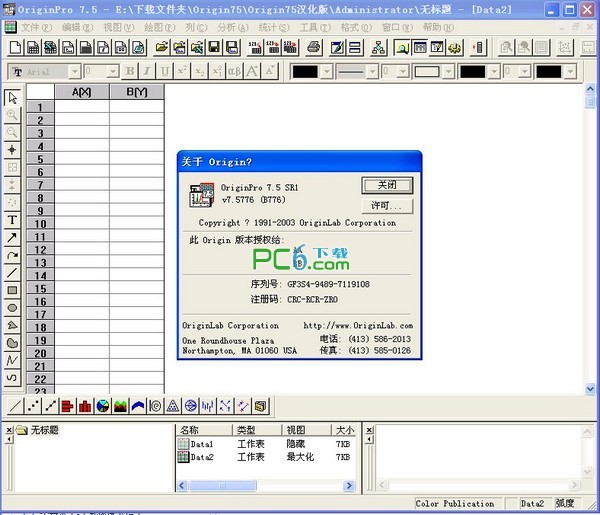Select 无标题 project folder
This screenshot has width=600, height=515.
coord(38,430)
